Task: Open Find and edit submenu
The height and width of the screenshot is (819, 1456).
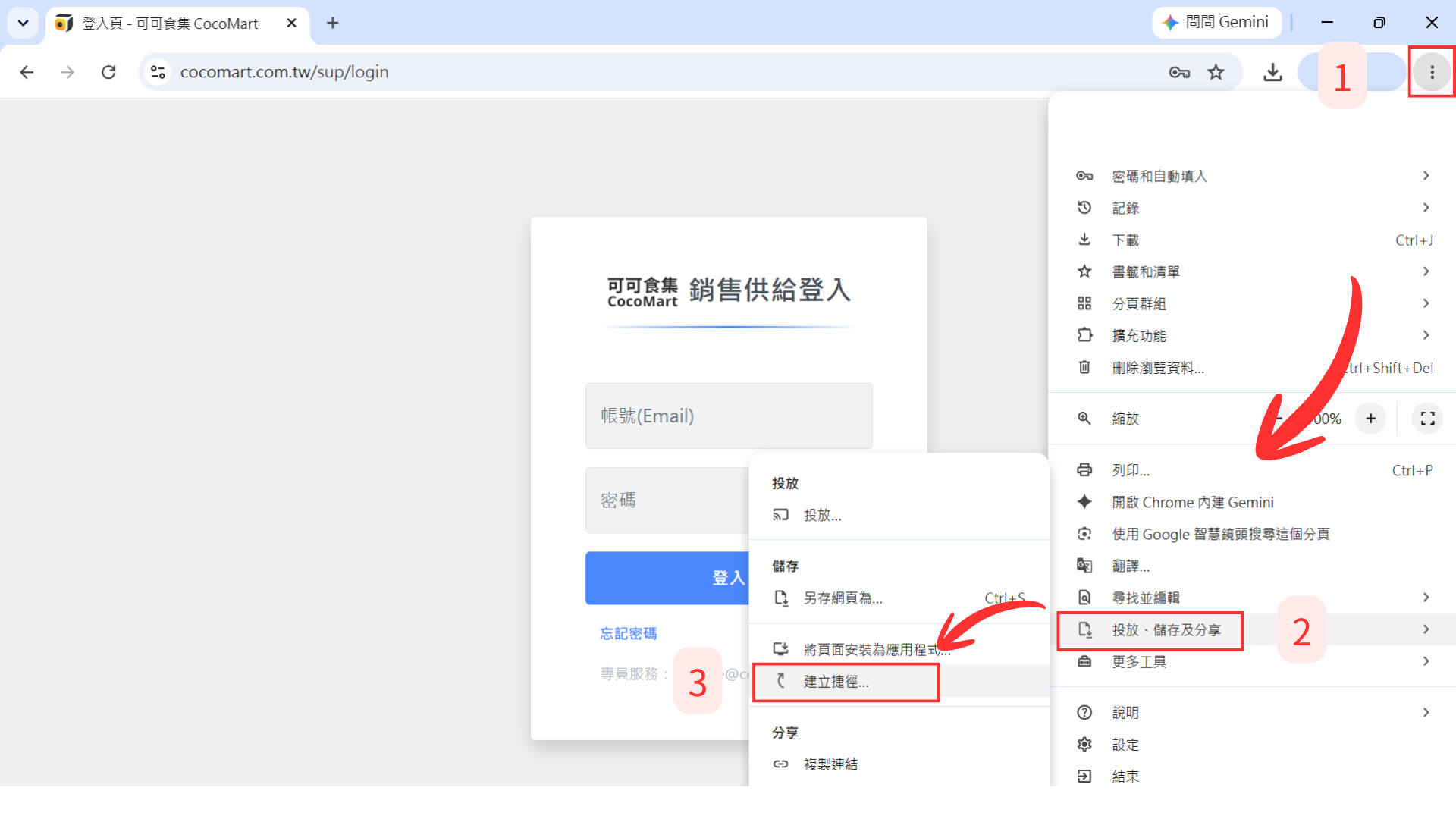Action: [1251, 598]
